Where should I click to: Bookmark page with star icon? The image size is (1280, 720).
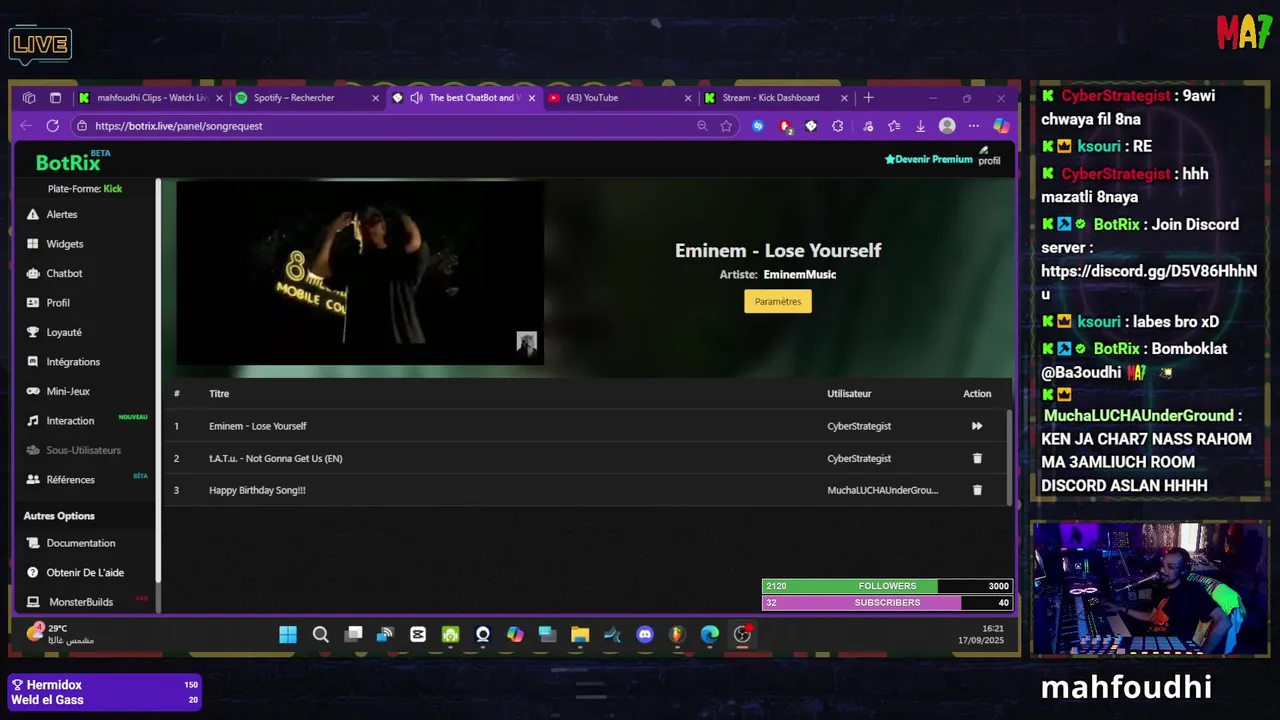[726, 126]
